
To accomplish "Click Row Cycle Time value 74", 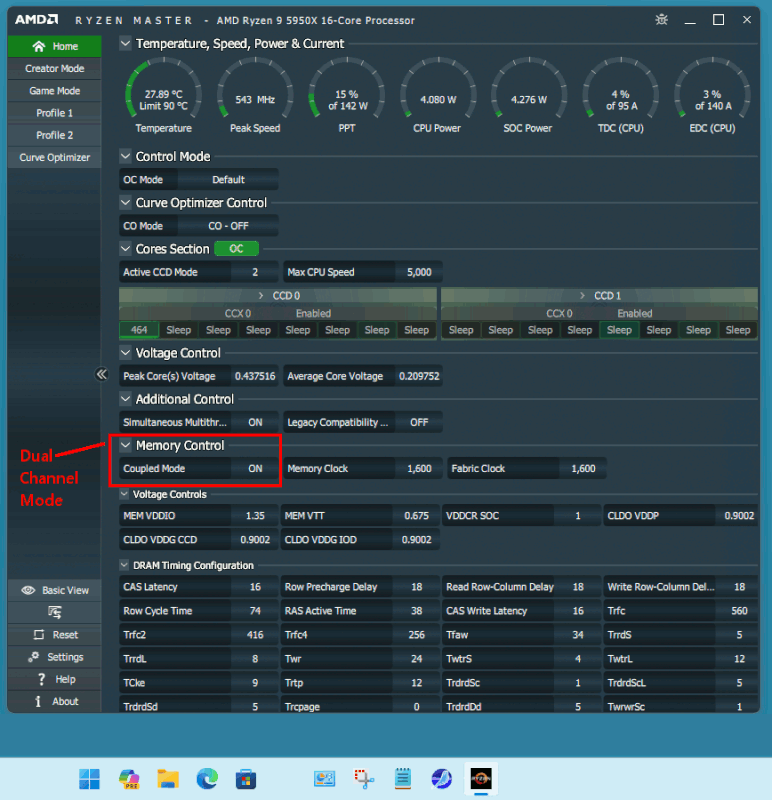I will click(x=255, y=611).
